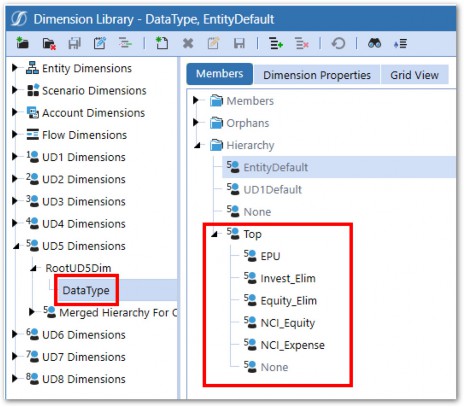Switch to the Dimension Properties tab

pyautogui.click(x=317, y=75)
